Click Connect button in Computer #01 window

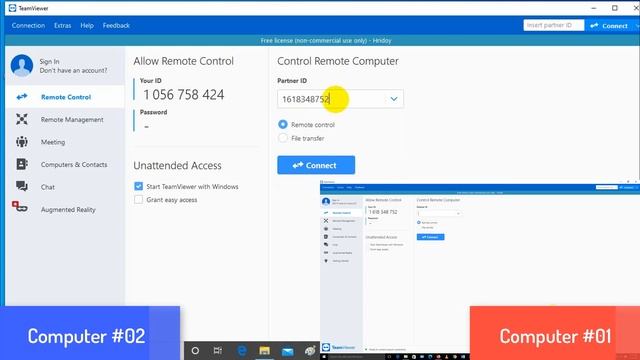coord(431,237)
